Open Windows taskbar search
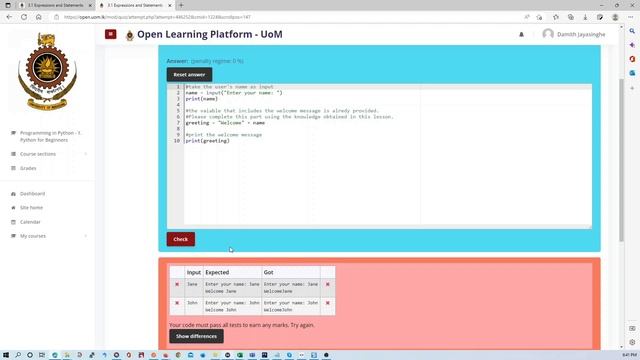The image size is (640, 360). (x=18, y=355)
